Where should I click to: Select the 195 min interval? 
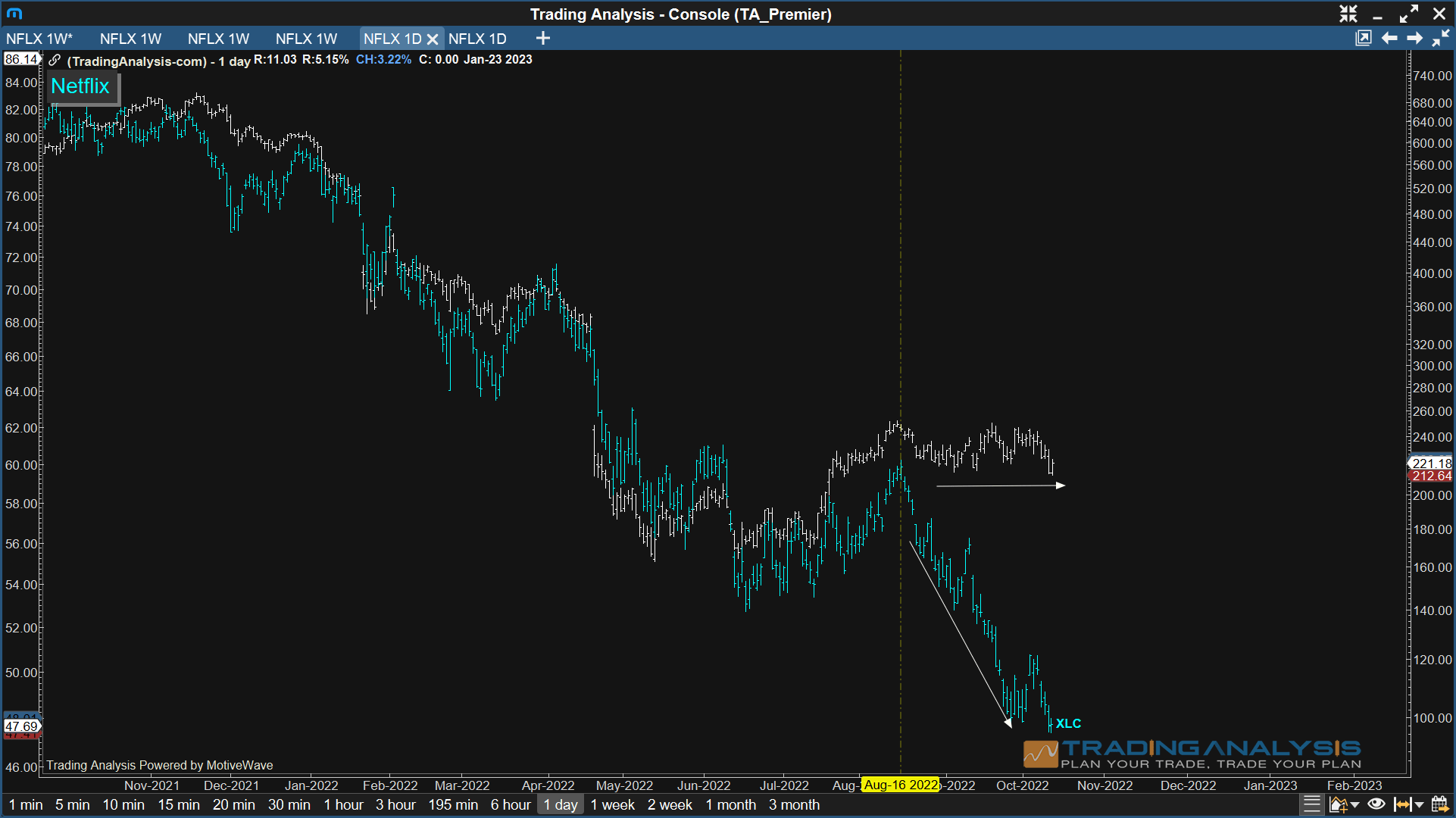[452, 805]
